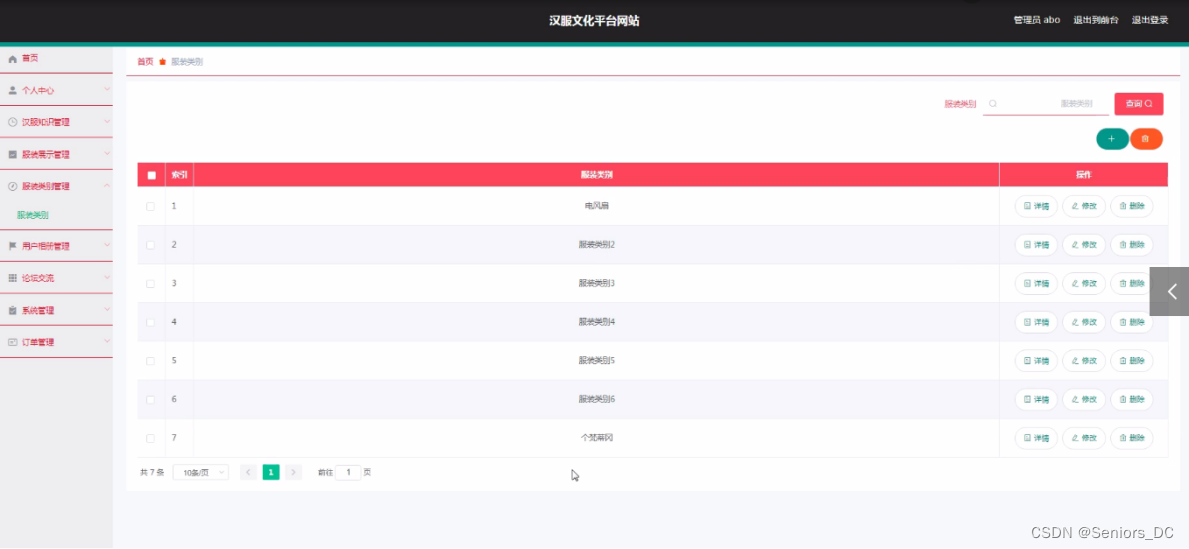The image size is (1189, 549).
Task: Click the card icon beside 订单管理
Action: [12, 342]
